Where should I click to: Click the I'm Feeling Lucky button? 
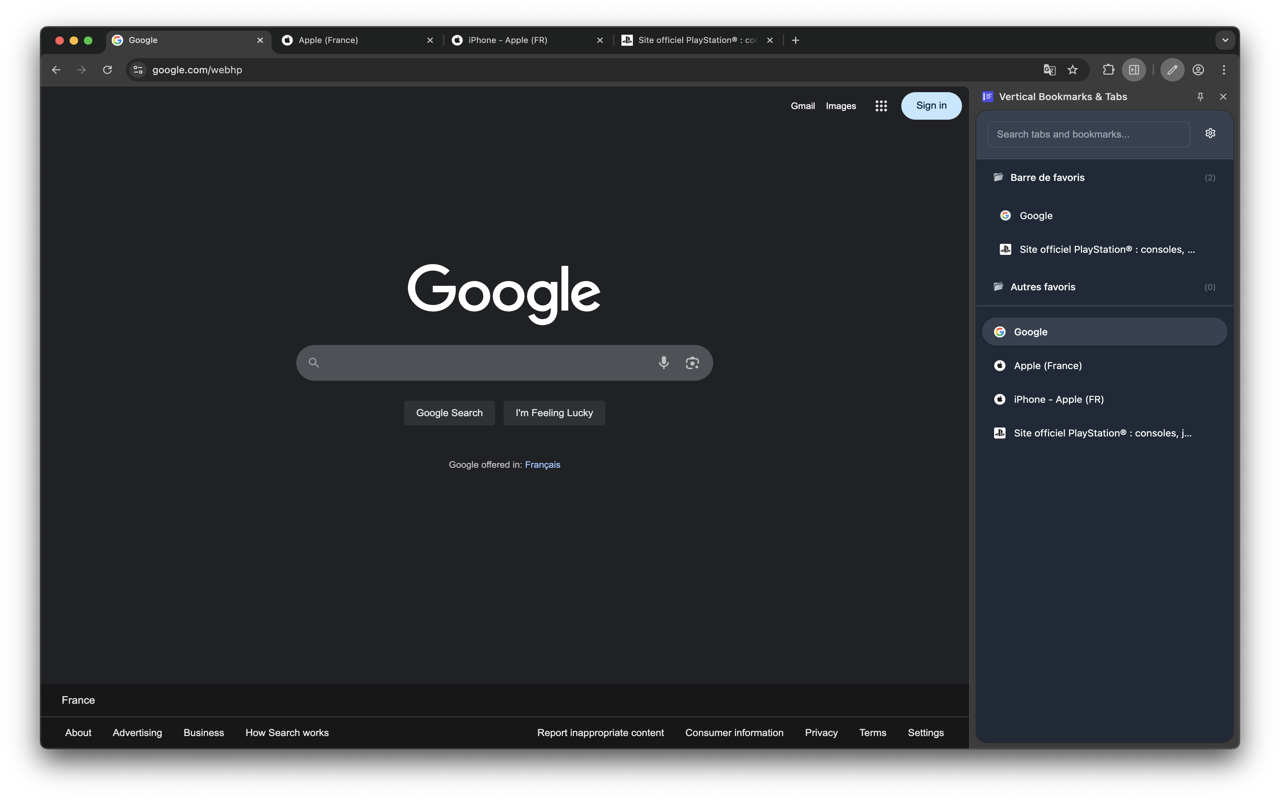coord(554,413)
